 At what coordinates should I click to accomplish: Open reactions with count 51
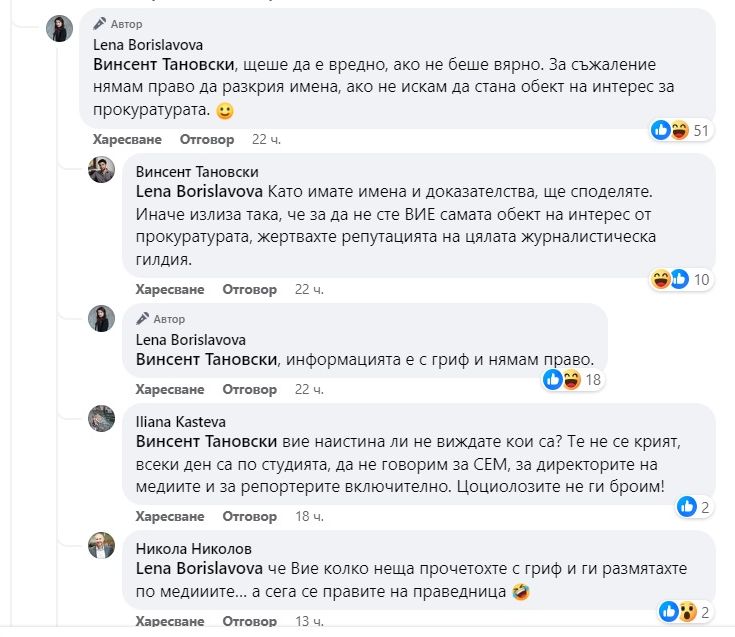click(x=680, y=130)
